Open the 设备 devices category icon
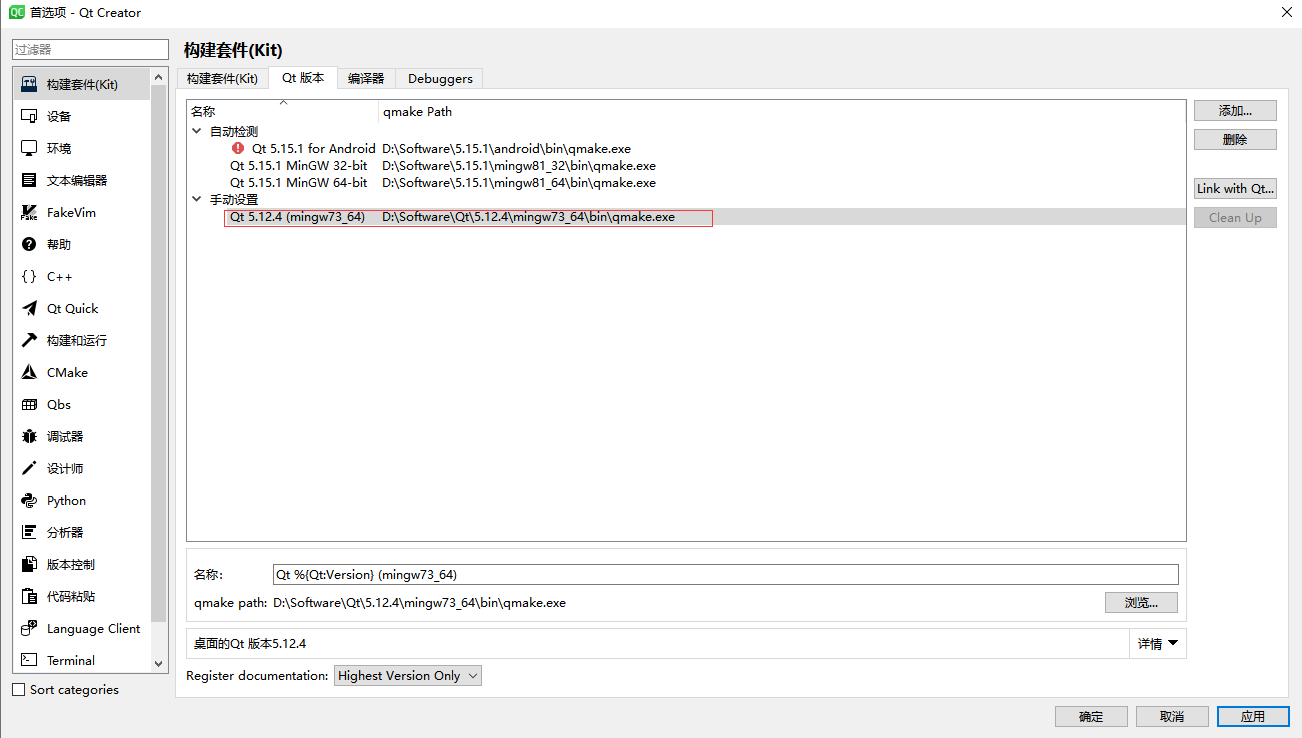This screenshot has width=1302, height=738. [x=29, y=117]
